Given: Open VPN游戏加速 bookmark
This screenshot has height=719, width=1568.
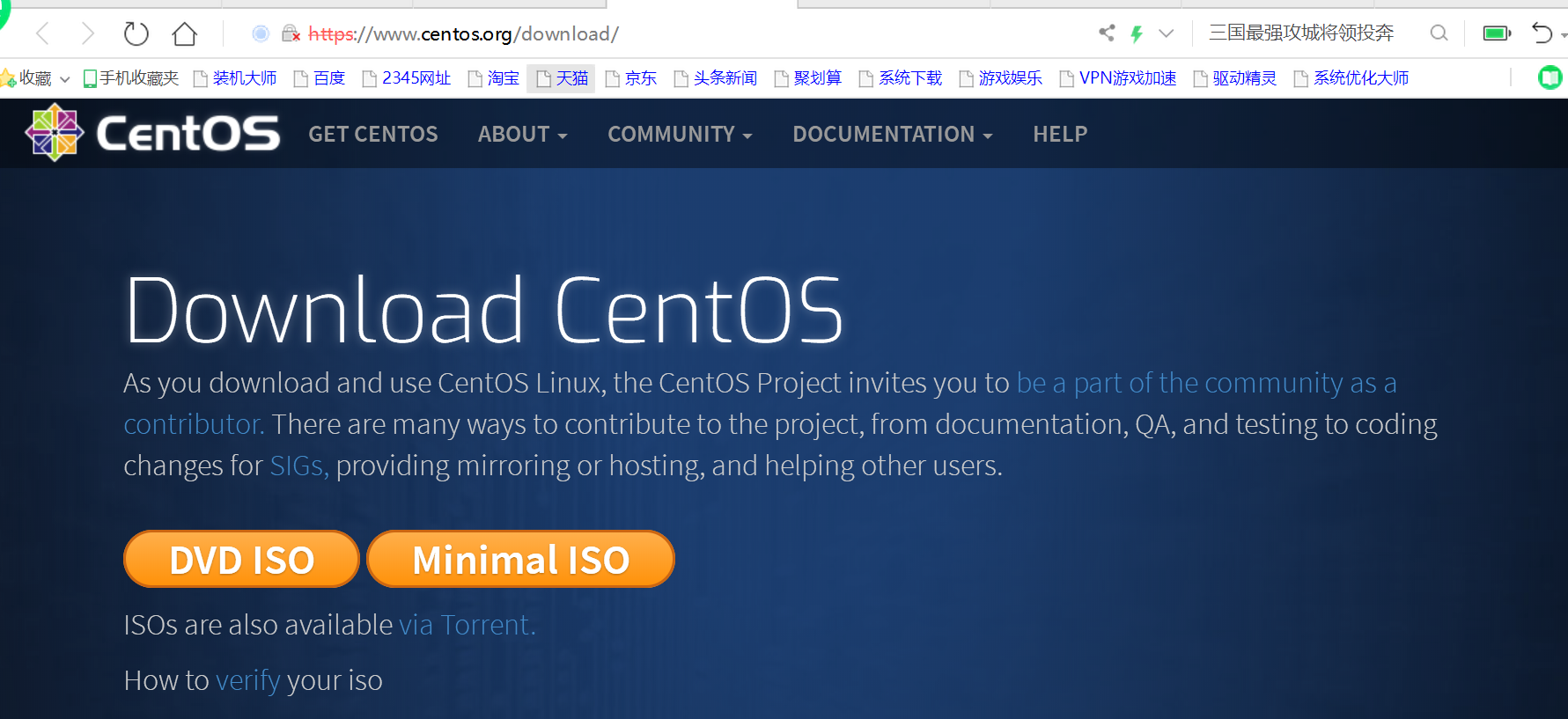Looking at the screenshot, I should click(x=1118, y=78).
